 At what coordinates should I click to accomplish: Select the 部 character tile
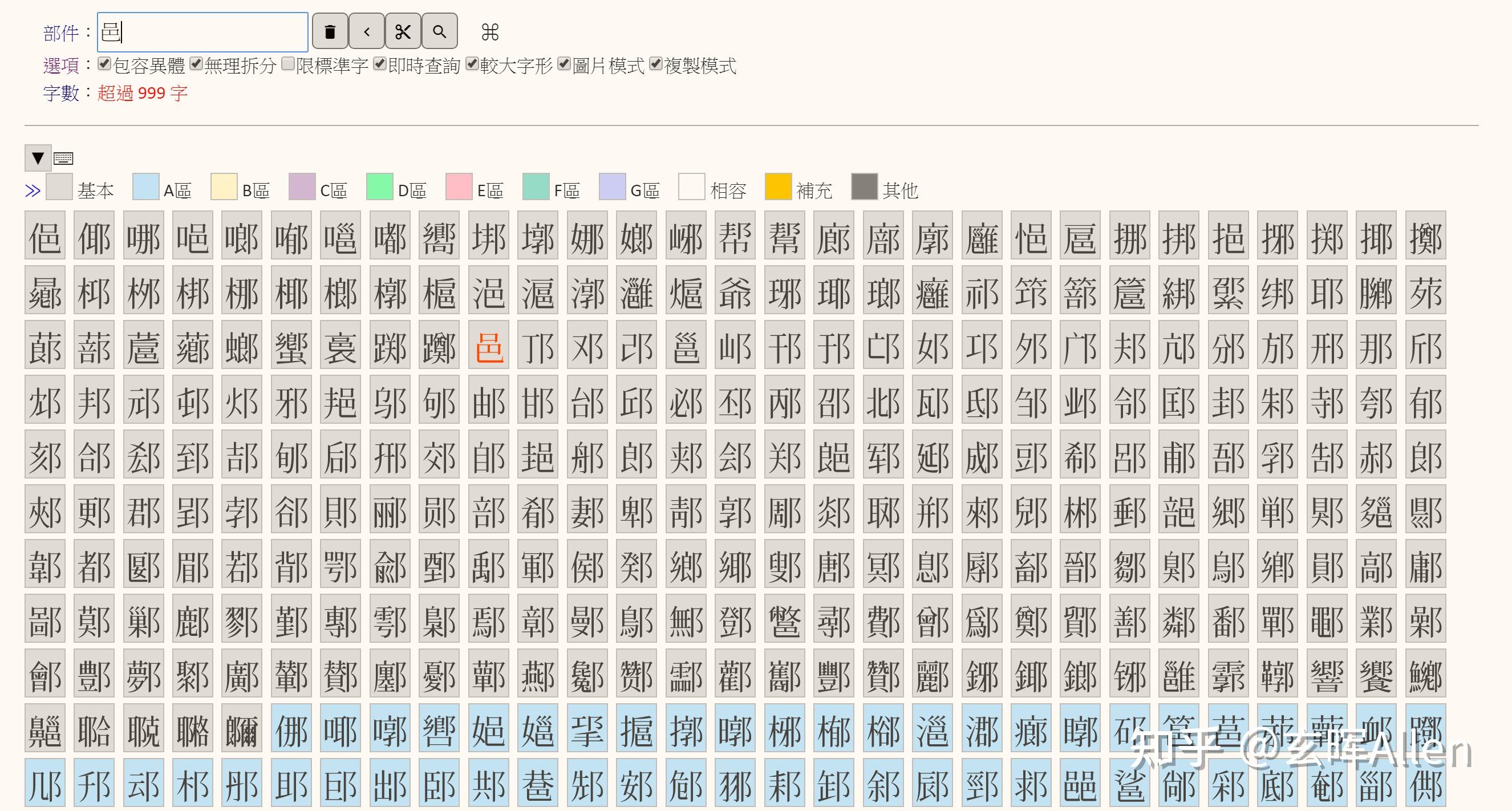point(489,509)
